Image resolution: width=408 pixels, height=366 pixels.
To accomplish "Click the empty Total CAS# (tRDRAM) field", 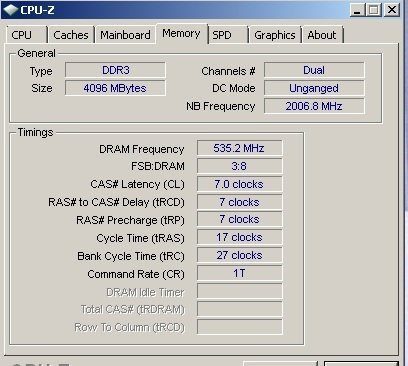I will tap(240, 309).
